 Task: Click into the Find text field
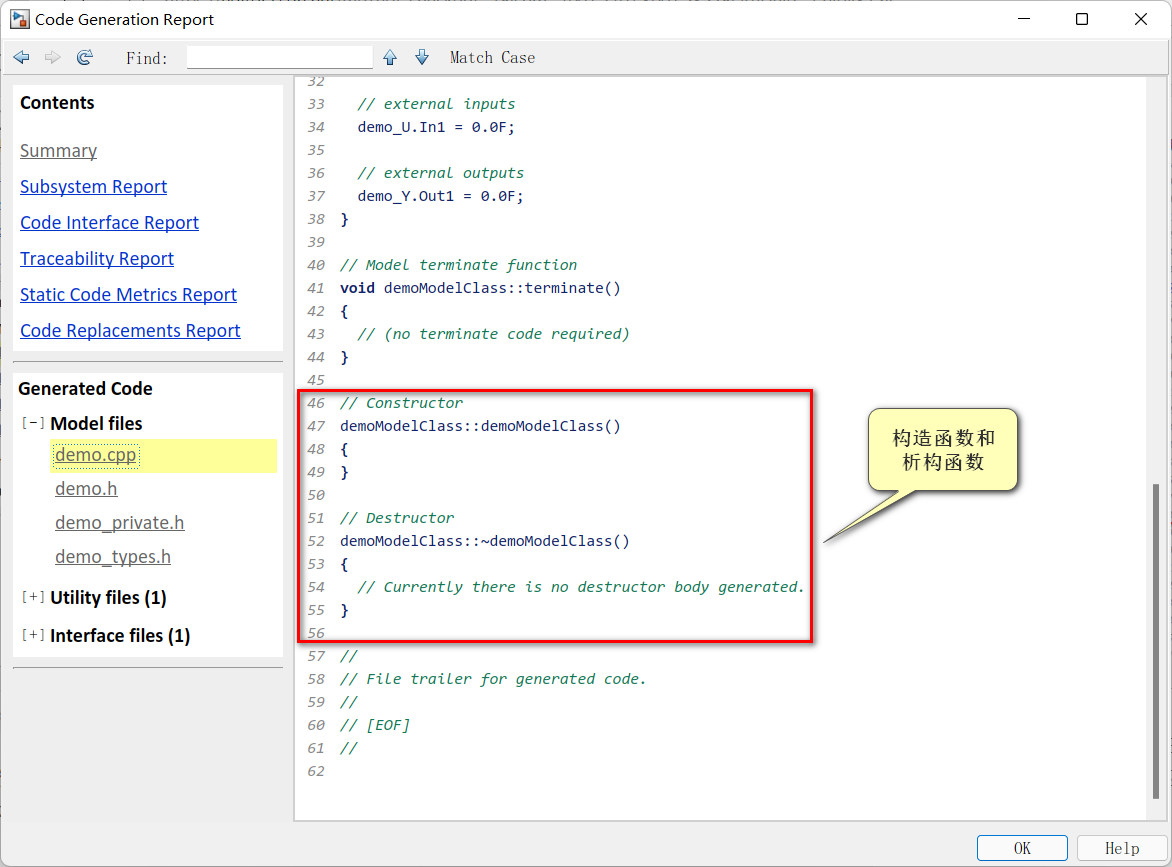click(280, 58)
